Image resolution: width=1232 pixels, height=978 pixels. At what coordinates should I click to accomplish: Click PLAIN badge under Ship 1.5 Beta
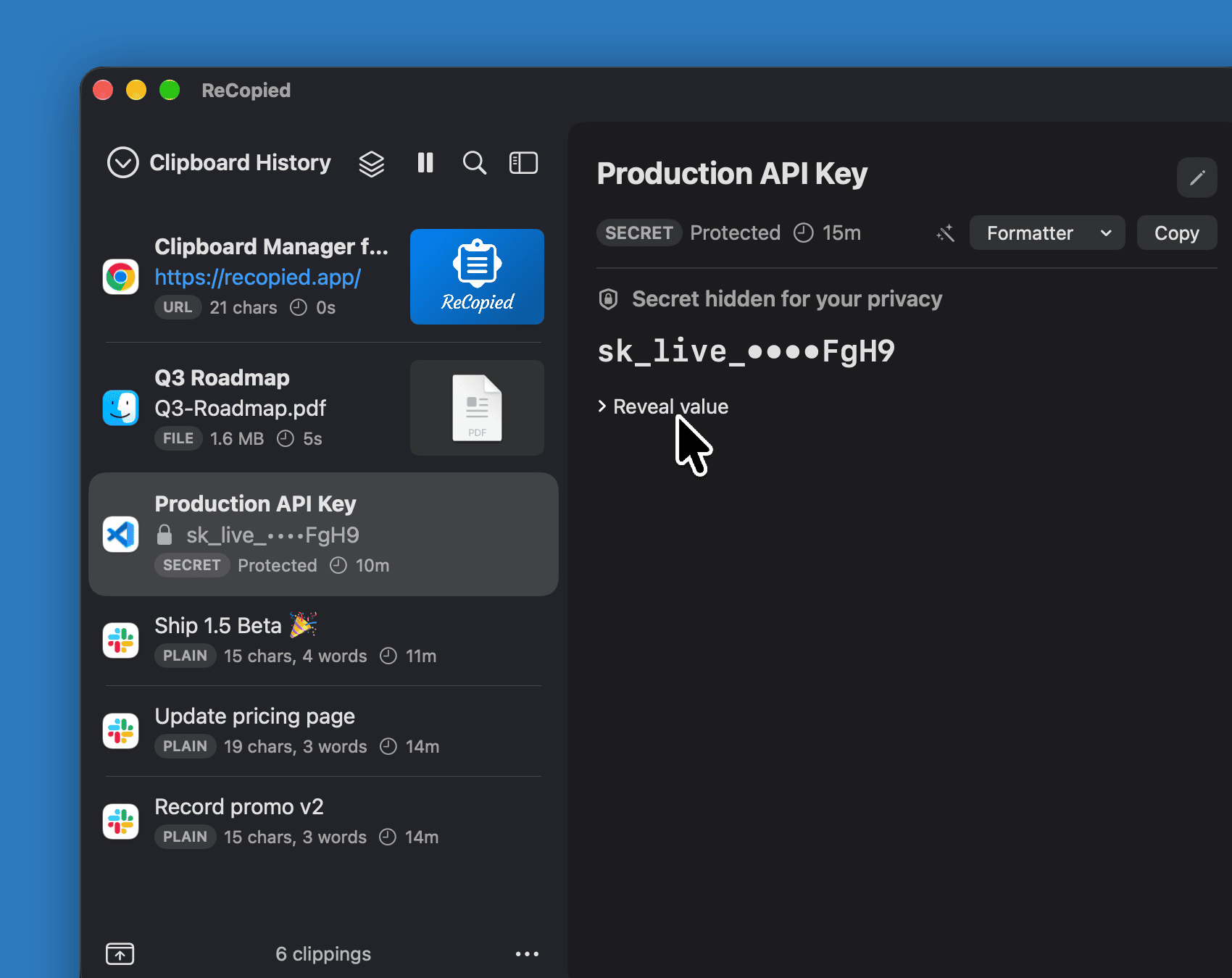pyautogui.click(x=185, y=656)
